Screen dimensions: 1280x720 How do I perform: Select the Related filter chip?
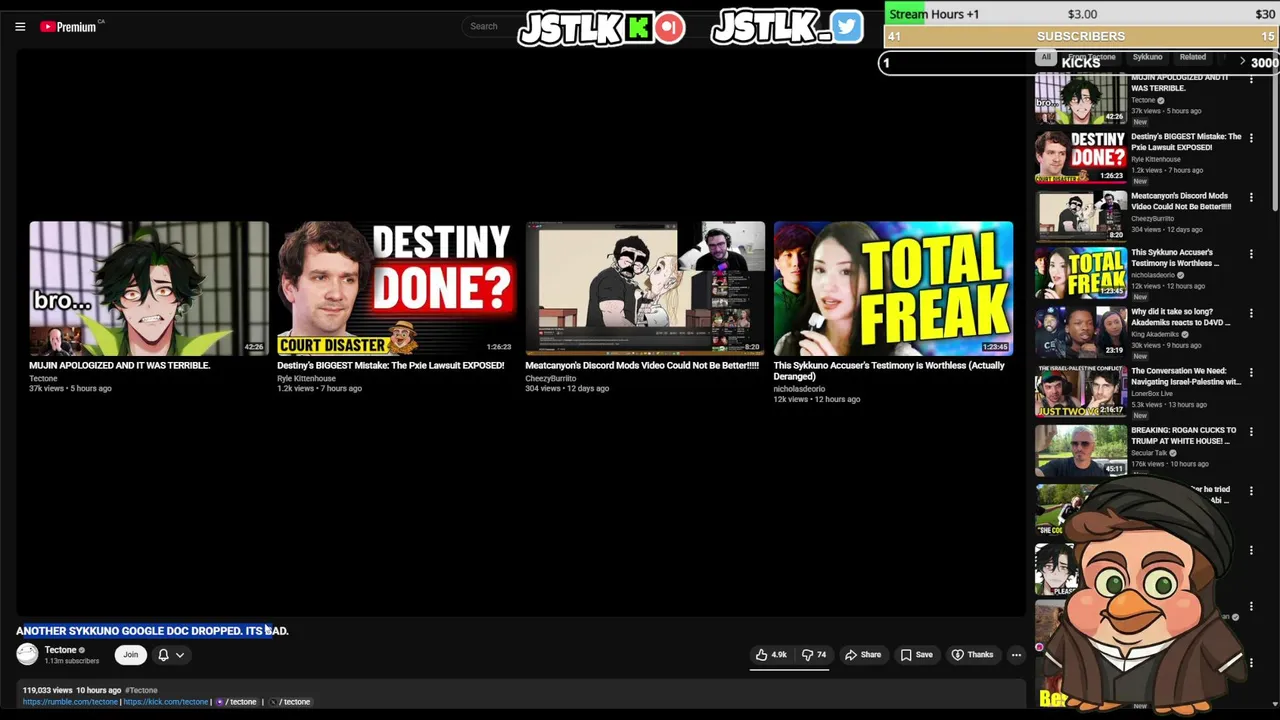tap(1192, 57)
